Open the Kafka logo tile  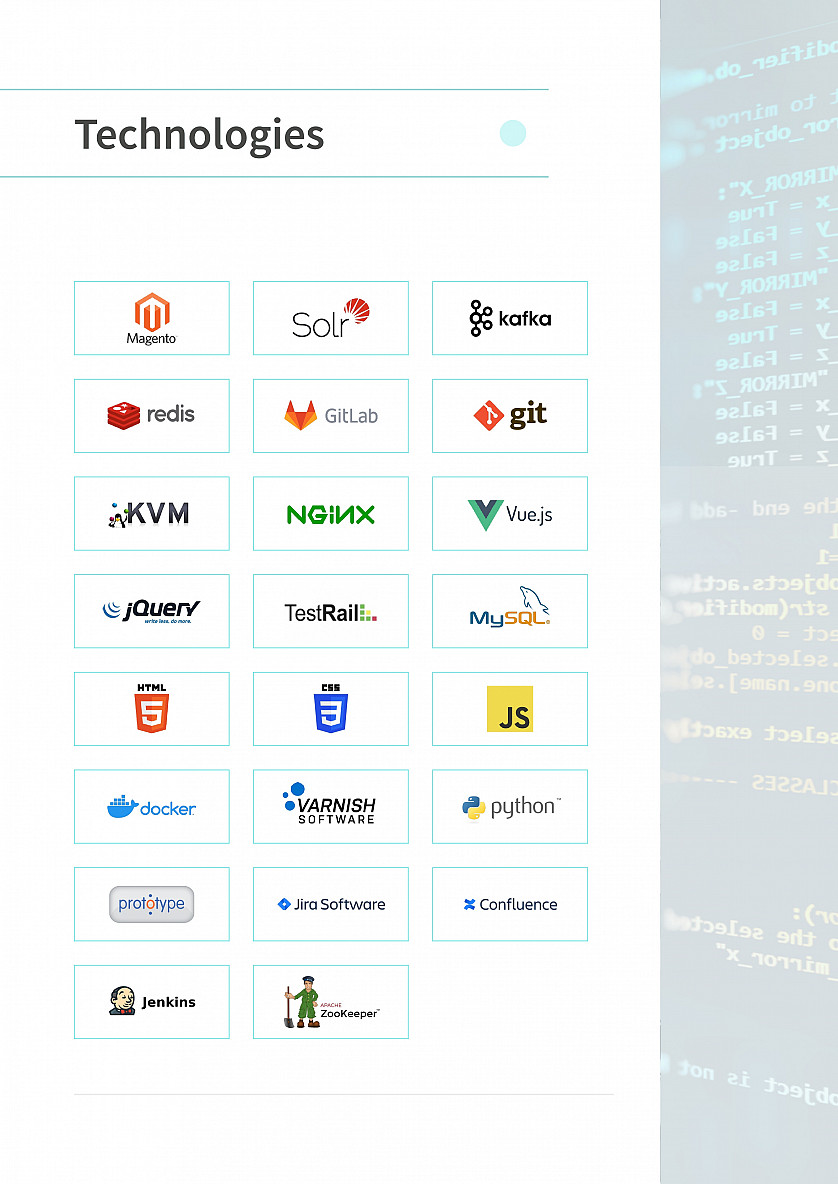[x=510, y=318]
